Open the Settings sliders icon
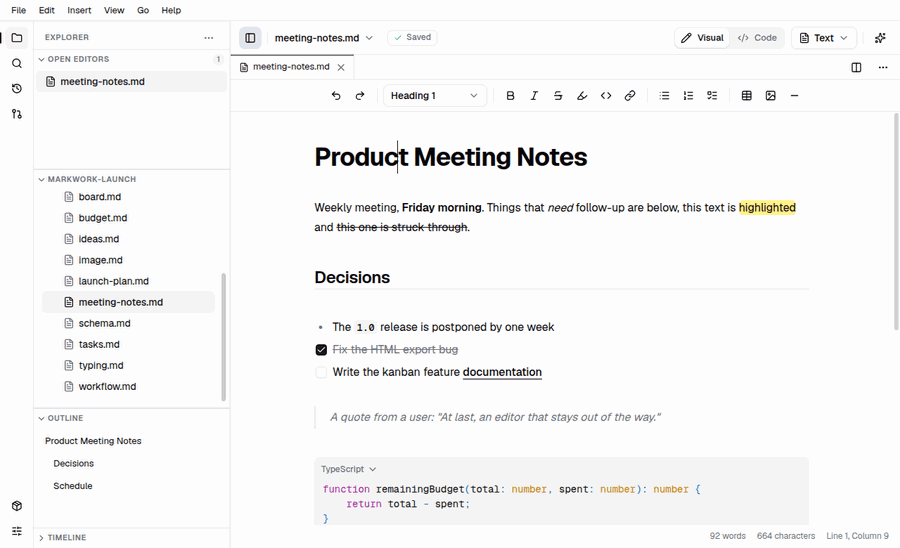The image size is (900, 548). pos(17,531)
